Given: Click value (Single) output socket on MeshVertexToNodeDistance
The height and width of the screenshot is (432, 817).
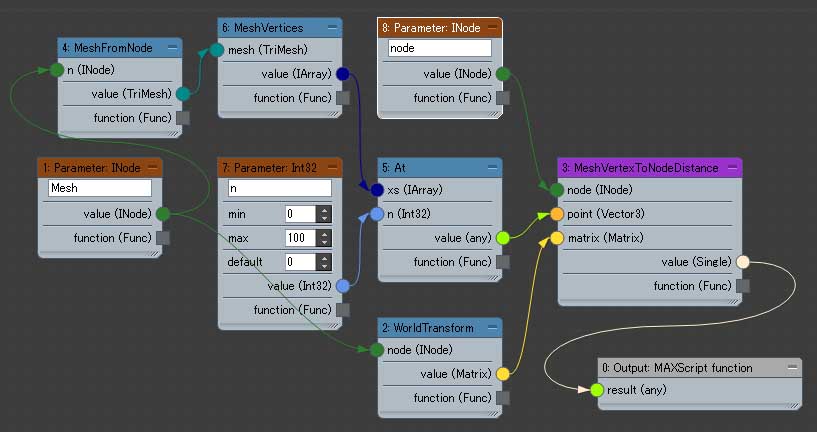Looking at the screenshot, I should (x=743, y=262).
